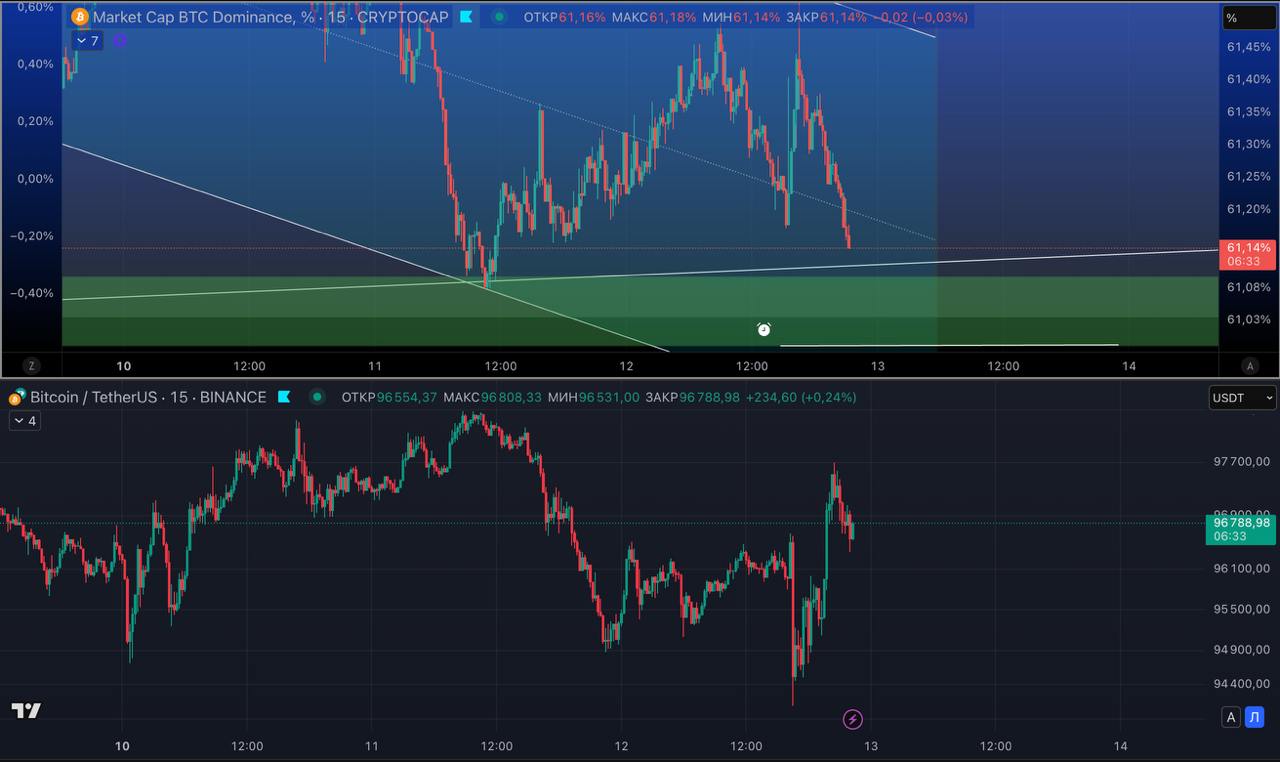Click the TradingView logo
This screenshot has height=762, width=1280.
[x=26, y=711]
